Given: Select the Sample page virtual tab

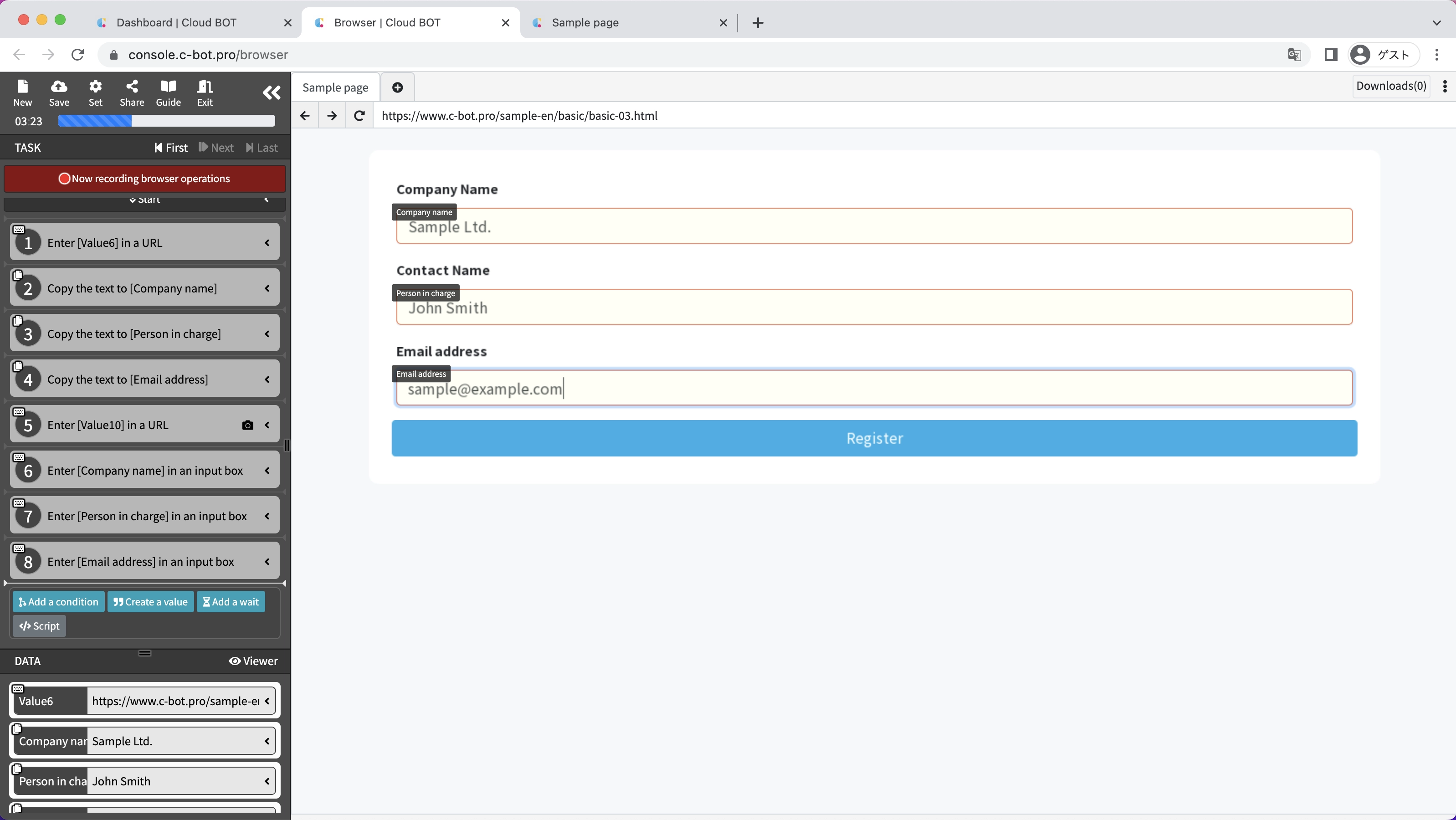Looking at the screenshot, I should pos(335,87).
